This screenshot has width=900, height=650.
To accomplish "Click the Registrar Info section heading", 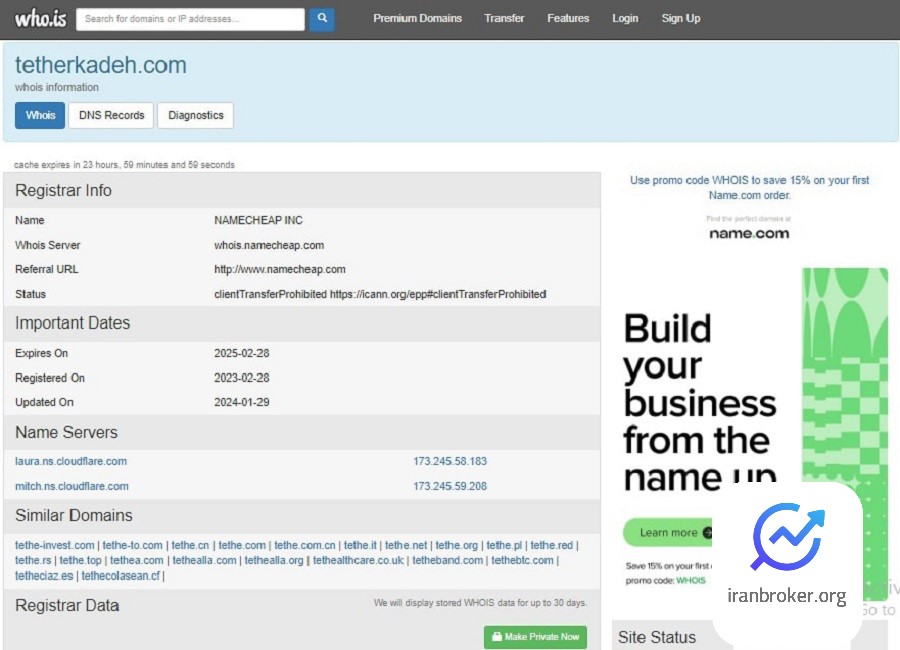I will 63,190.
